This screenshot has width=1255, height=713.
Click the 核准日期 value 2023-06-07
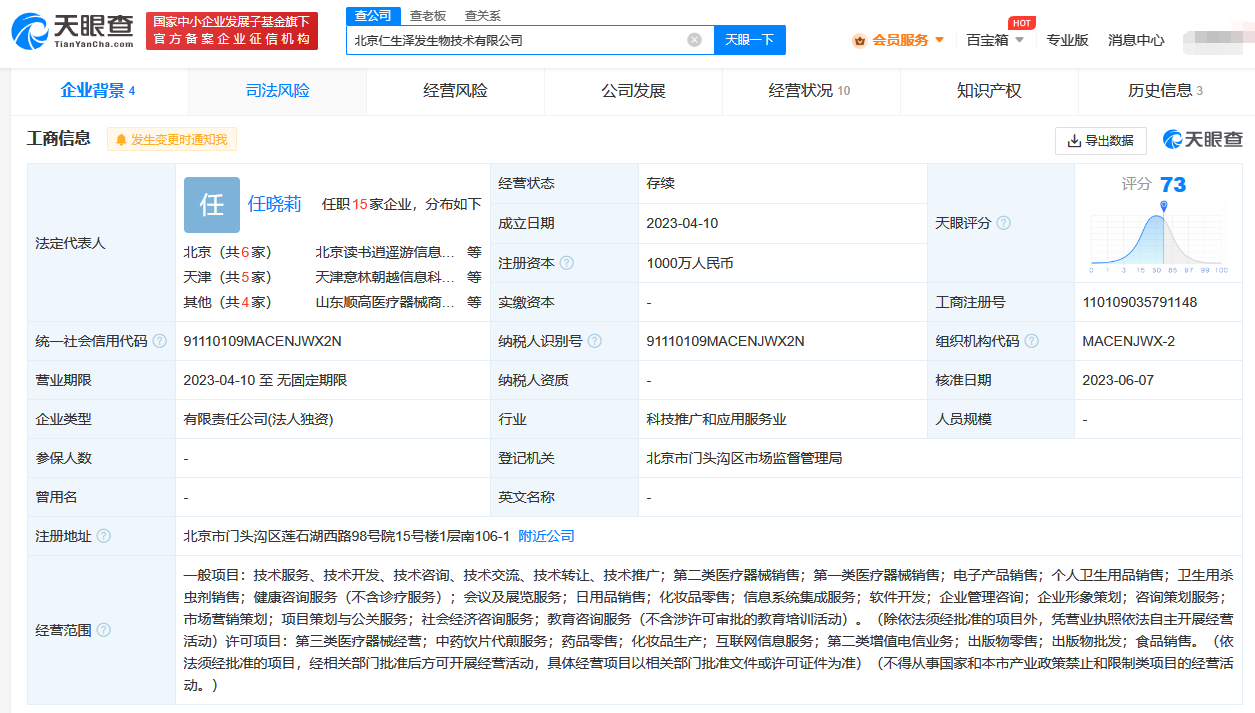click(x=1118, y=380)
